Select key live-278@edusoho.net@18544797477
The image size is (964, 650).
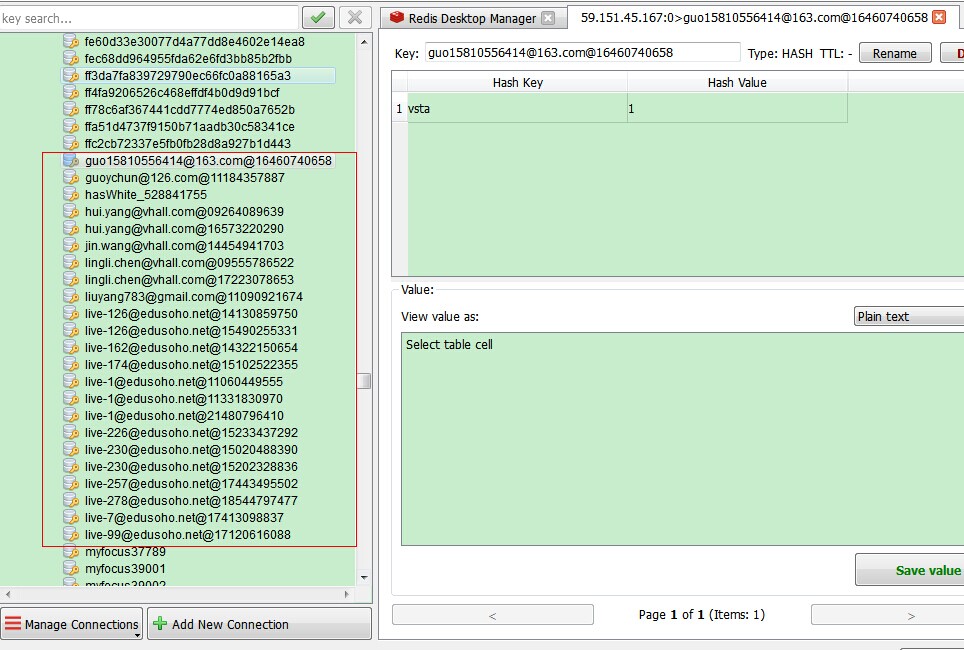tap(191, 501)
